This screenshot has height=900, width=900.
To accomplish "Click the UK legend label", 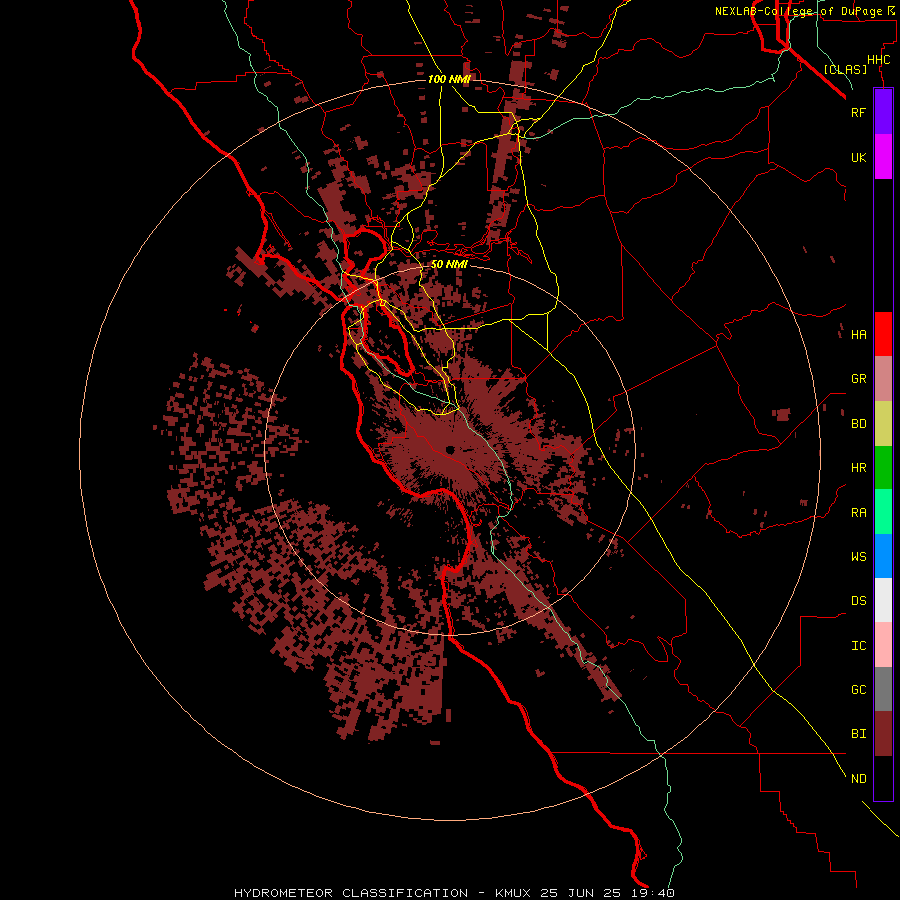I will click(858, 157).
